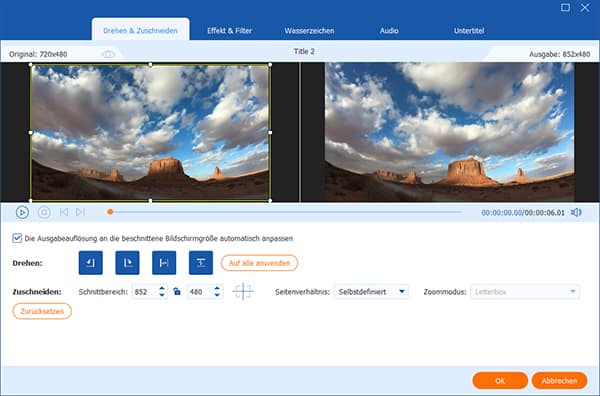Click the playback progress track
The height and width of the screenshot is (396, 600).
[287, 212]
